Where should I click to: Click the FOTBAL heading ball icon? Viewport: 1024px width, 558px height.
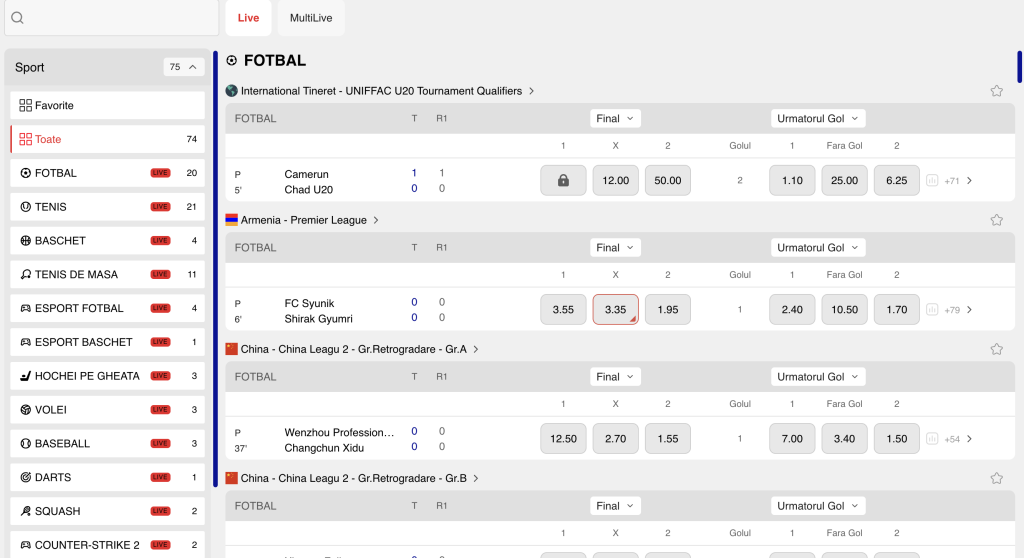pyautogui.click(x=231, y=61)
